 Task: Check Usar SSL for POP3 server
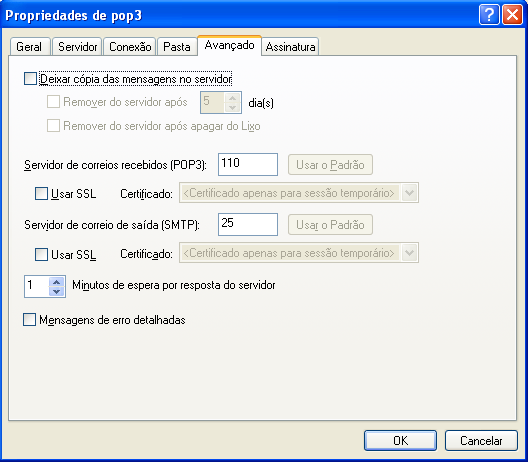(x=41, y=194)
